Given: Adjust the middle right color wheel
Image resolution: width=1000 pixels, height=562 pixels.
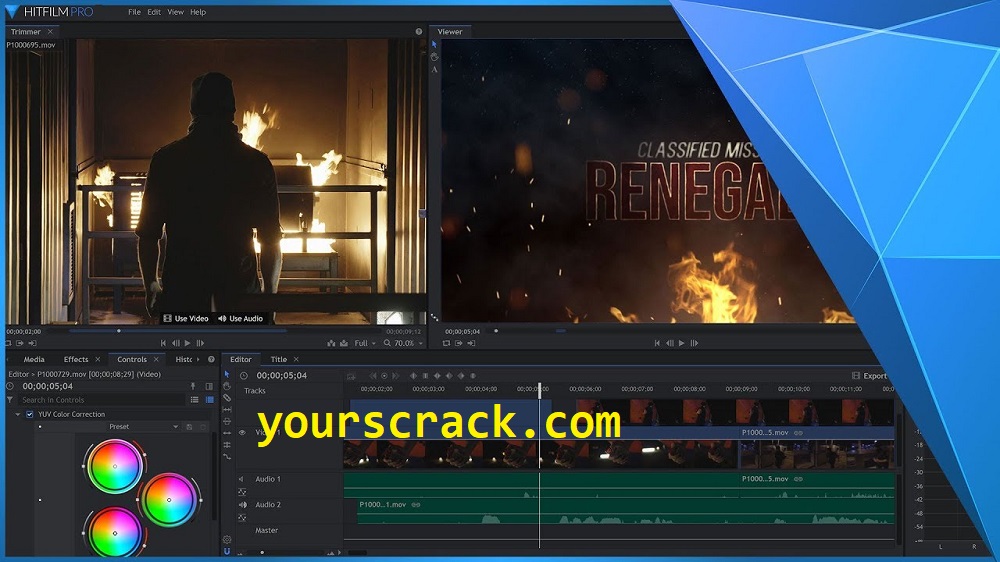Looking at the screenshot, I should tap(169, 500).
